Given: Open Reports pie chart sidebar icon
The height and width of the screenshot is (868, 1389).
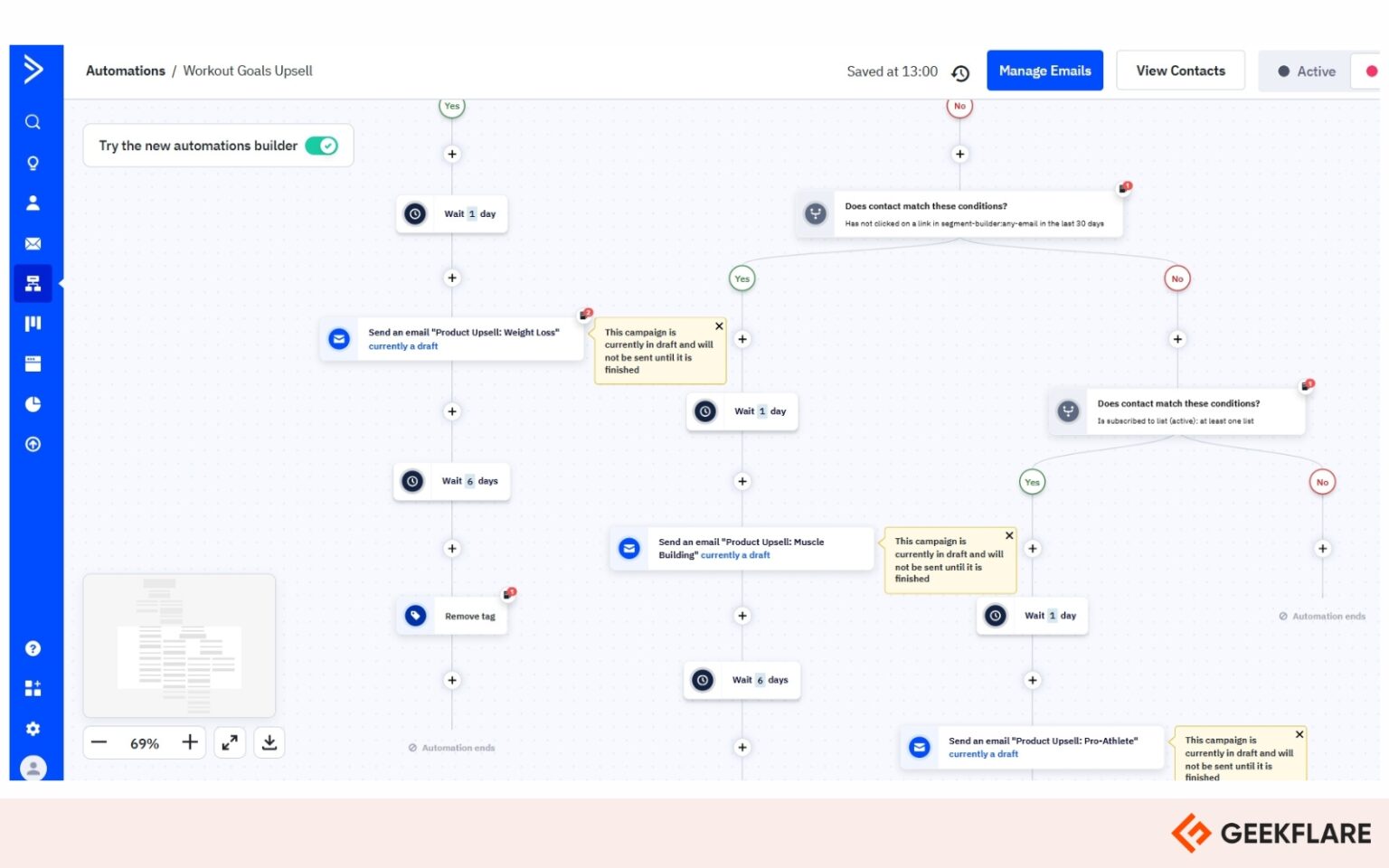Looking at the screenshot, I should pyautogui.click(x=33, y=404).
